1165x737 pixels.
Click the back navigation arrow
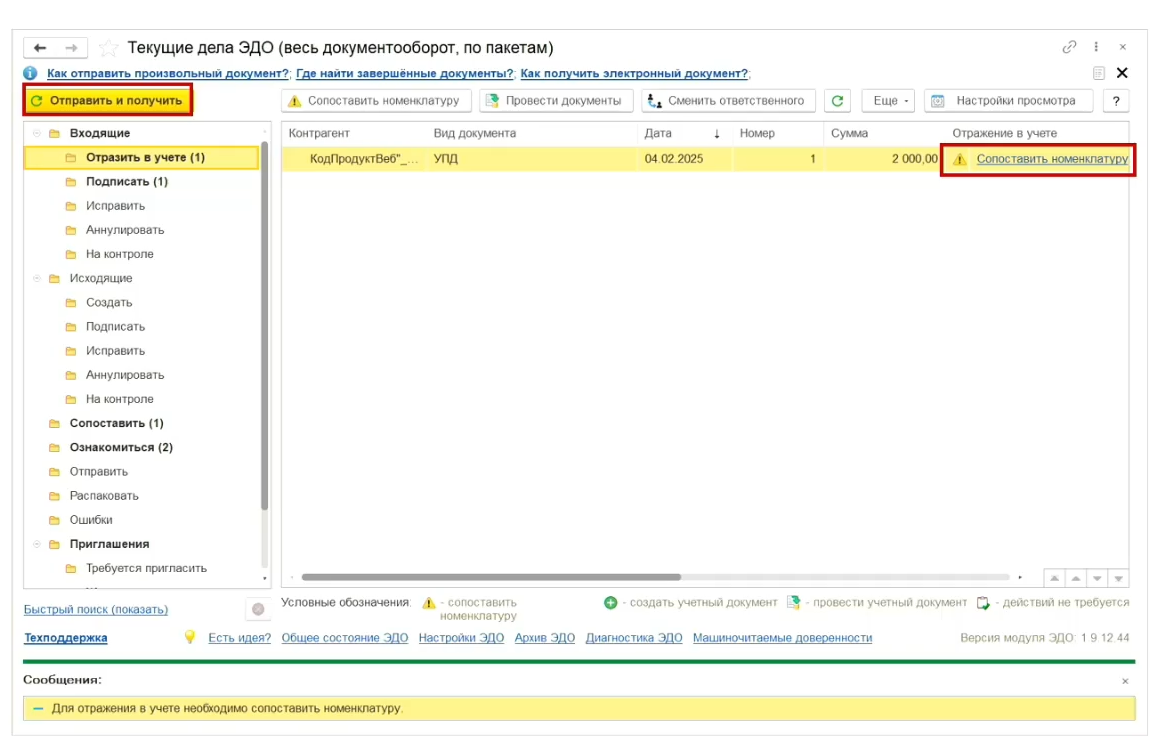coord(41,48)
